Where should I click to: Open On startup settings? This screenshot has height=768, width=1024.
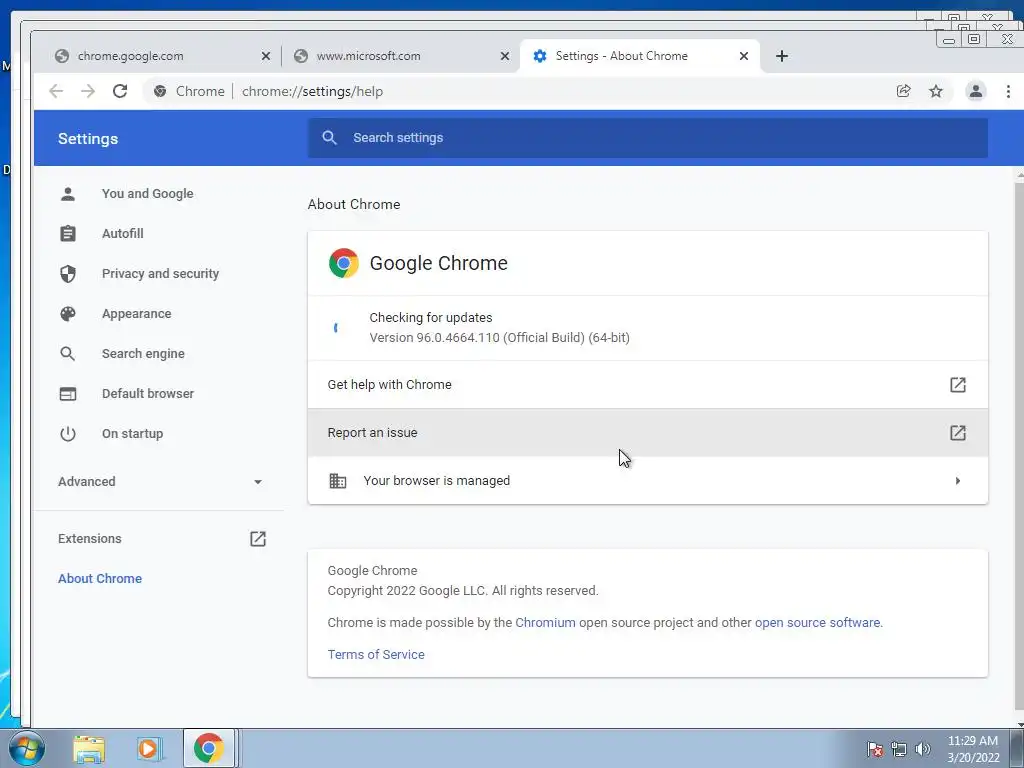pos(132,434)
